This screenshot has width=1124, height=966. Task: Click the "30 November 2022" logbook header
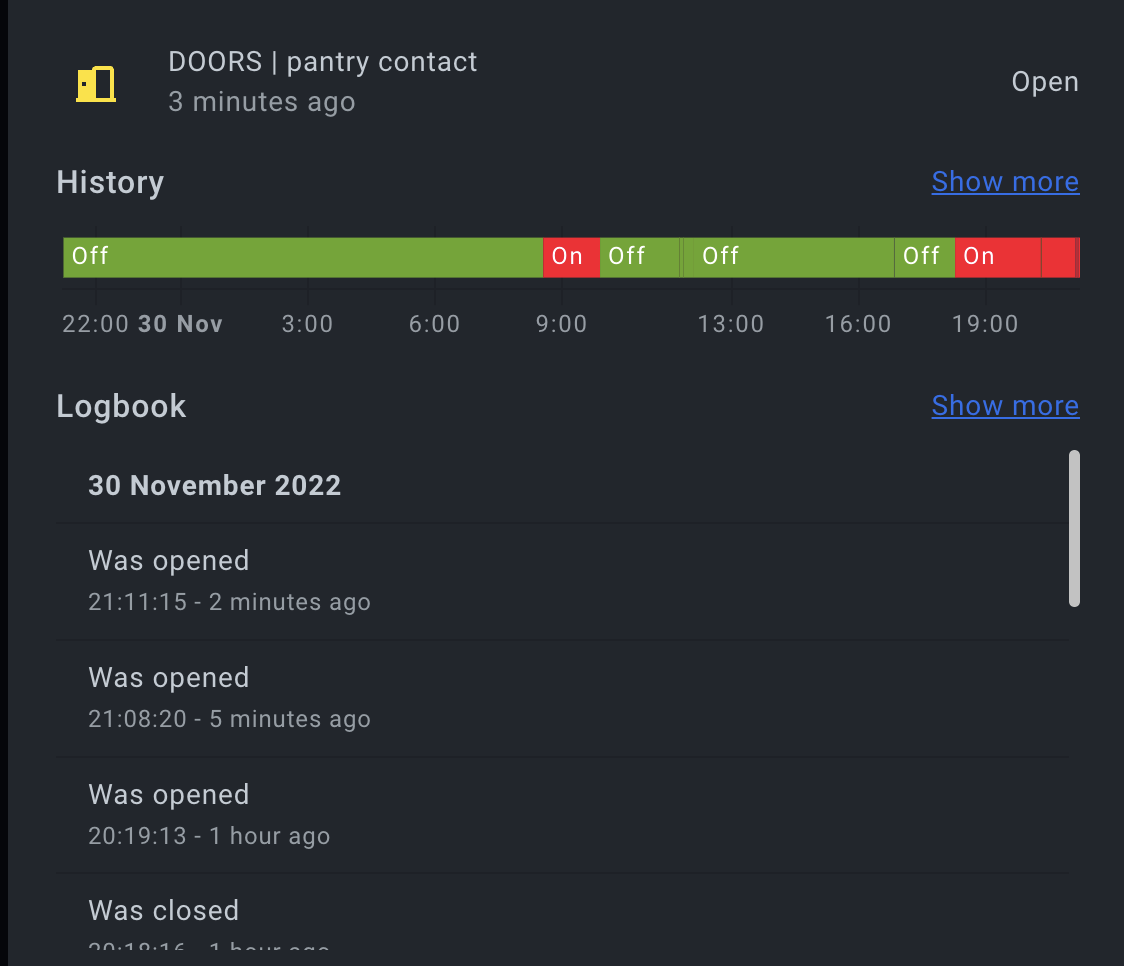(214, 485)
